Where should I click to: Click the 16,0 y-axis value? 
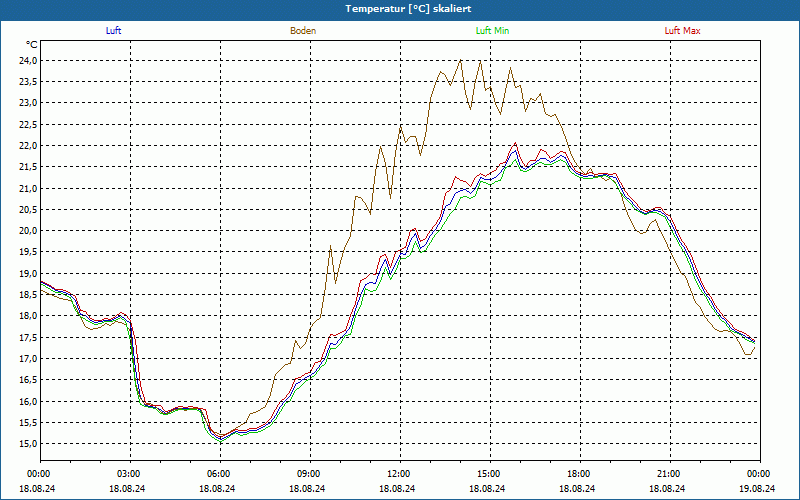tap(28, 401)
